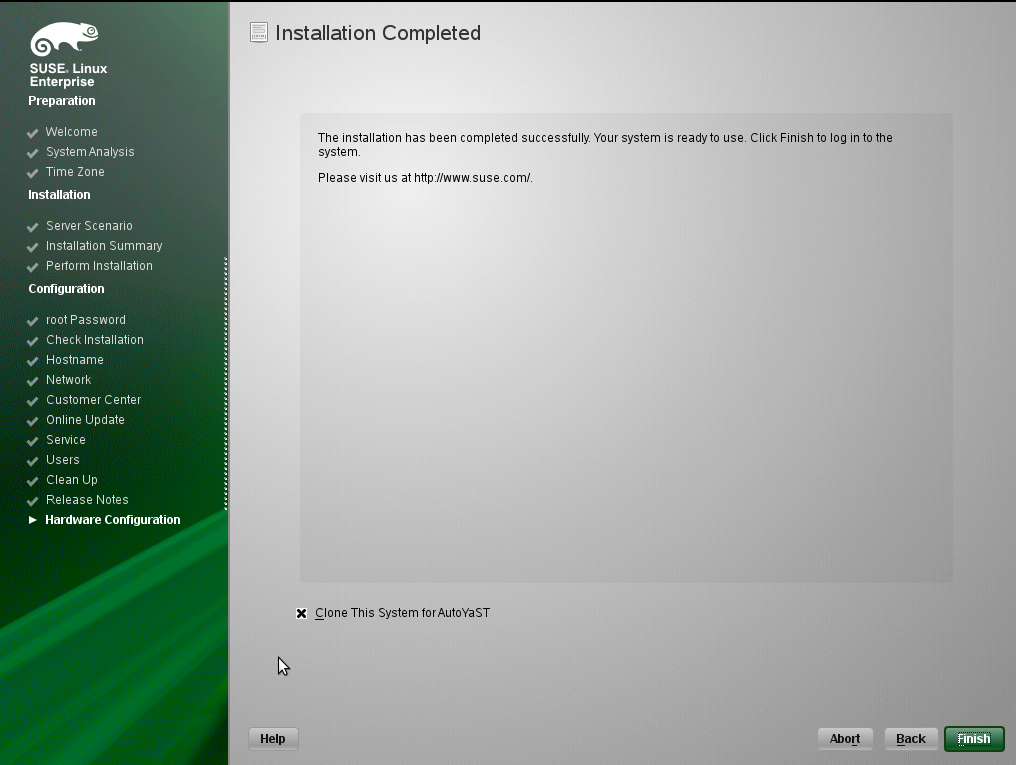Screen dimensions: 1016x765
Task: Select the Welcome step label
Action: pyautogui.click(x=71, y=131)
